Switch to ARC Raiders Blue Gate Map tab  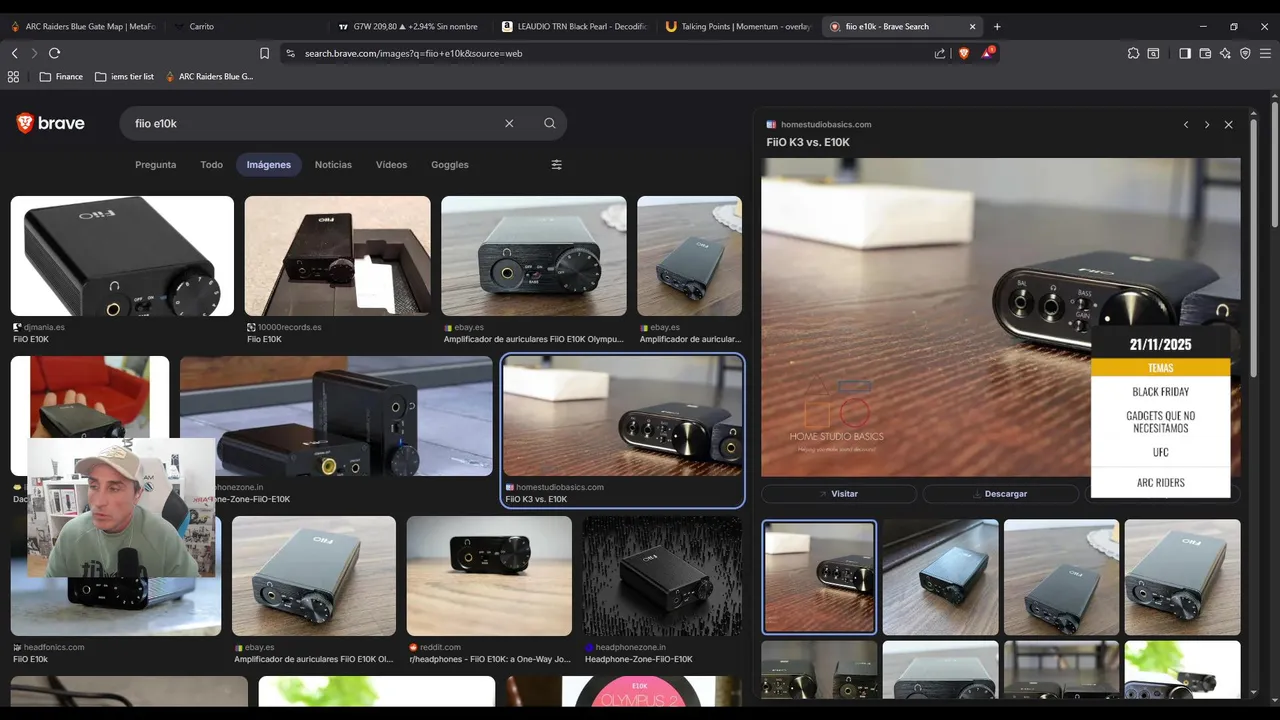point(82,26)
